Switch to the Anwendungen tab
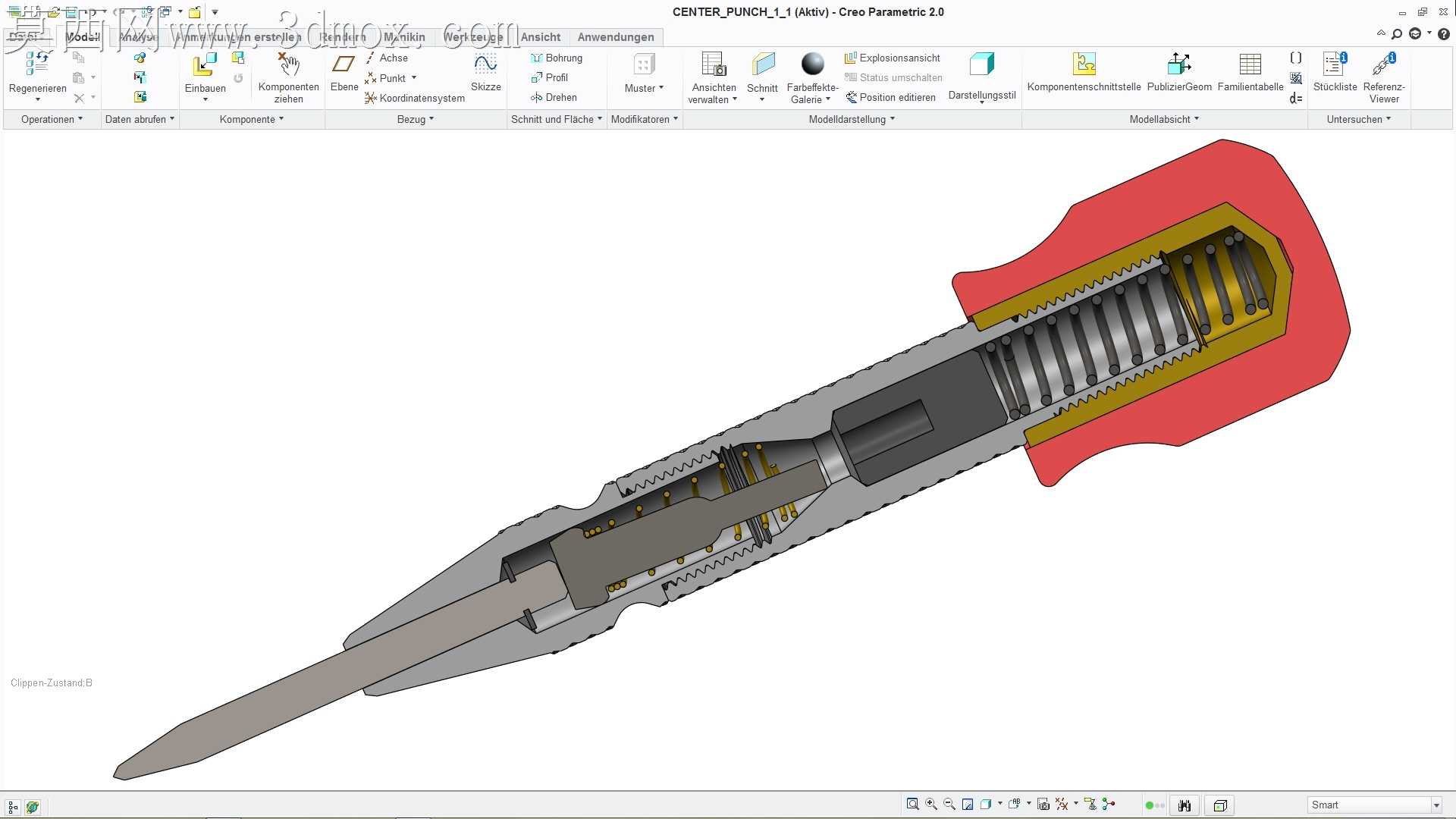Viewport: 1456px width, 819px height. (x=616, y=37)
